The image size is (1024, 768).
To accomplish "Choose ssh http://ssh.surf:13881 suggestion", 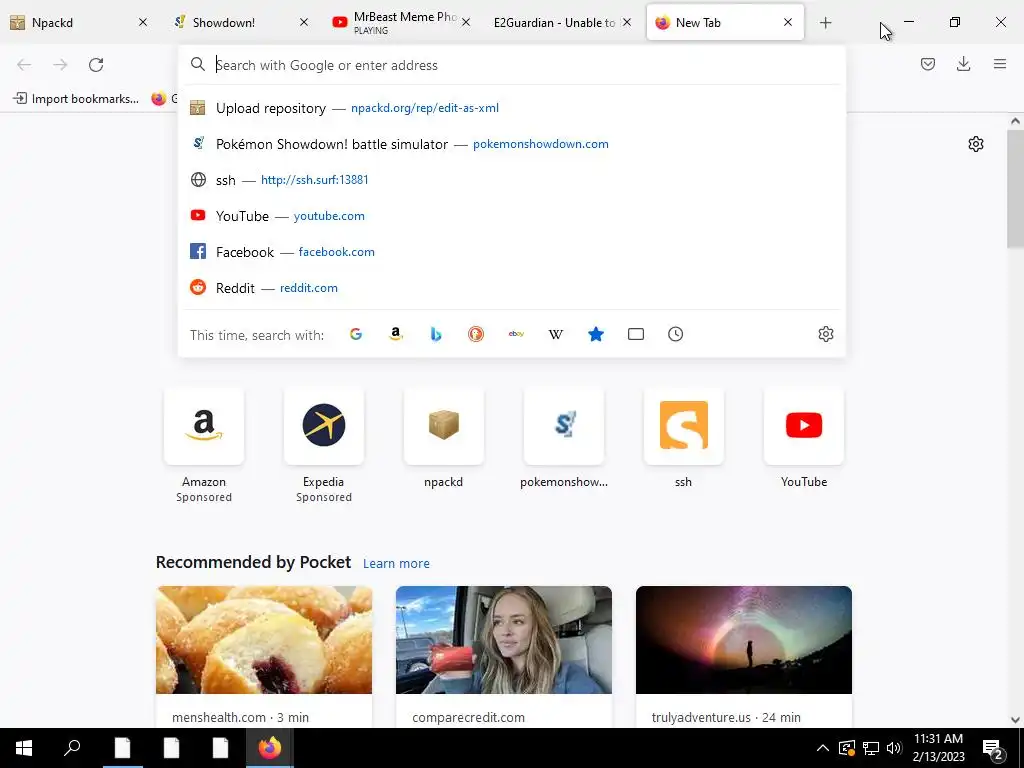I will (512, 180).
